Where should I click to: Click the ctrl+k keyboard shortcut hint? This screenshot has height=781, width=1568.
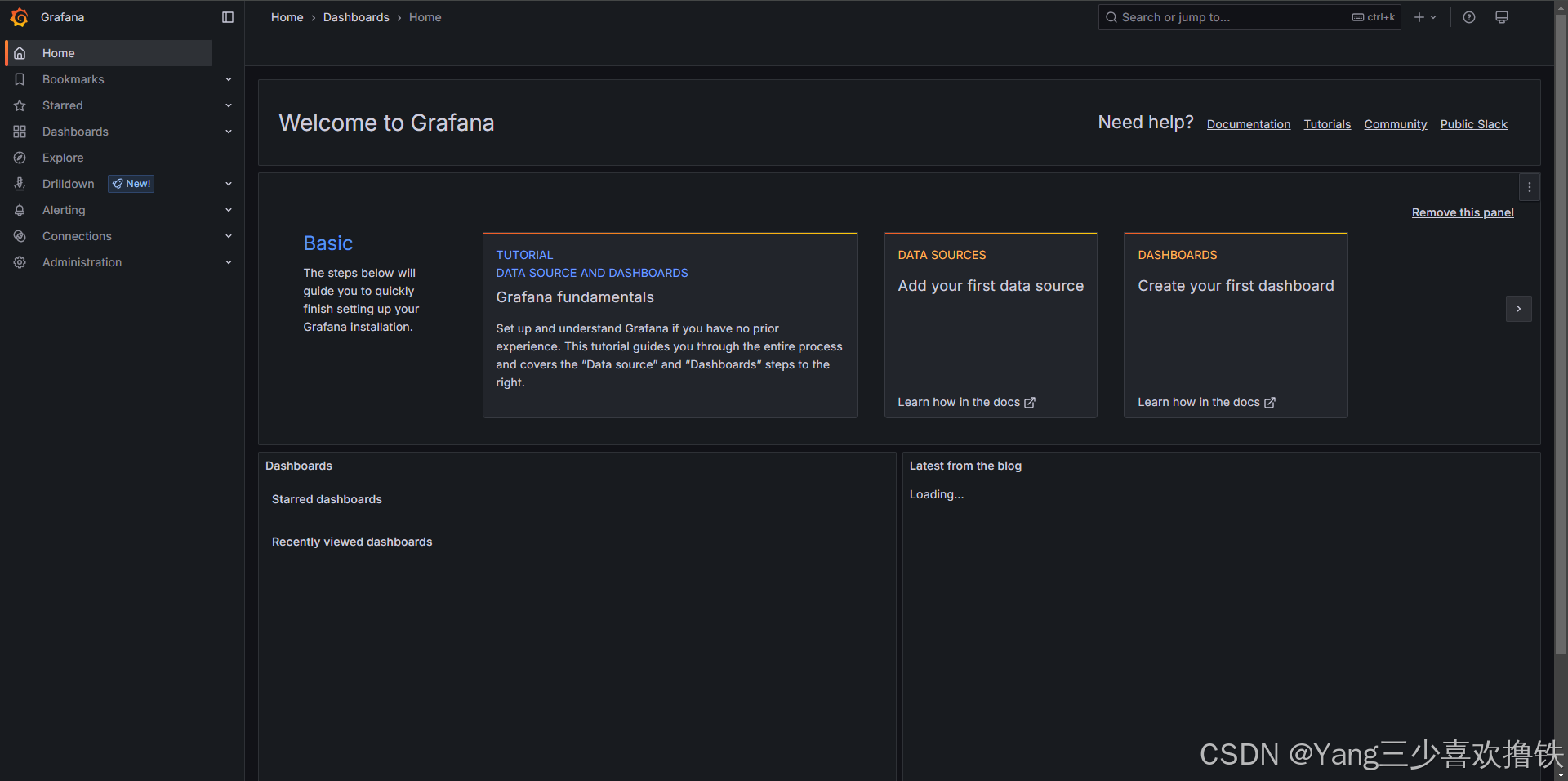(x=1374, y=17)
